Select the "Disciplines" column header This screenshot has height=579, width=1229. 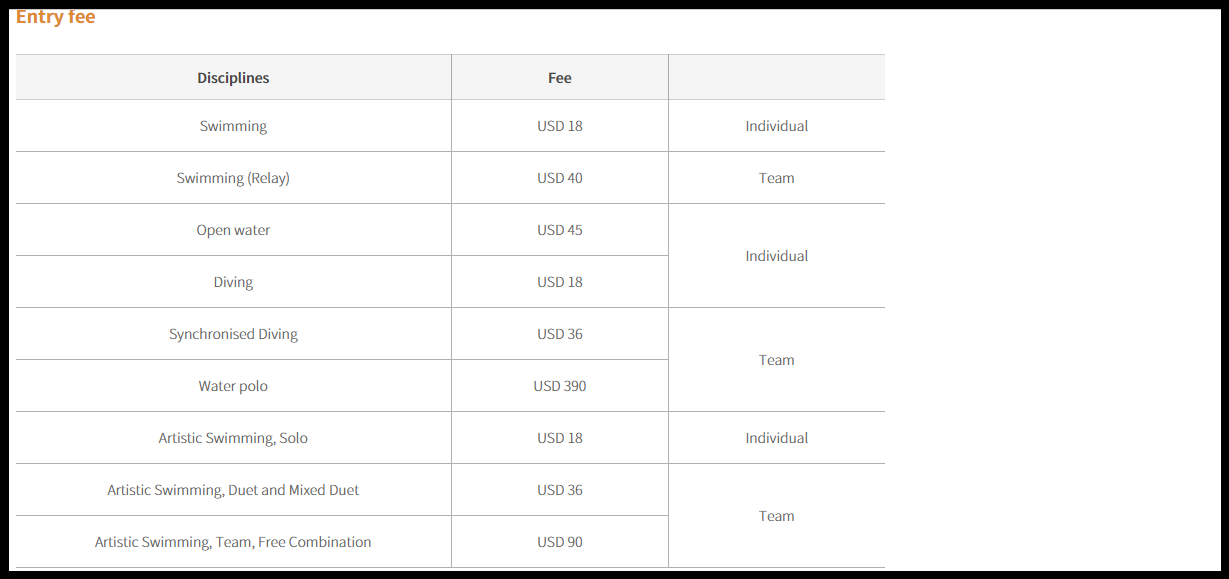point(233,78)
